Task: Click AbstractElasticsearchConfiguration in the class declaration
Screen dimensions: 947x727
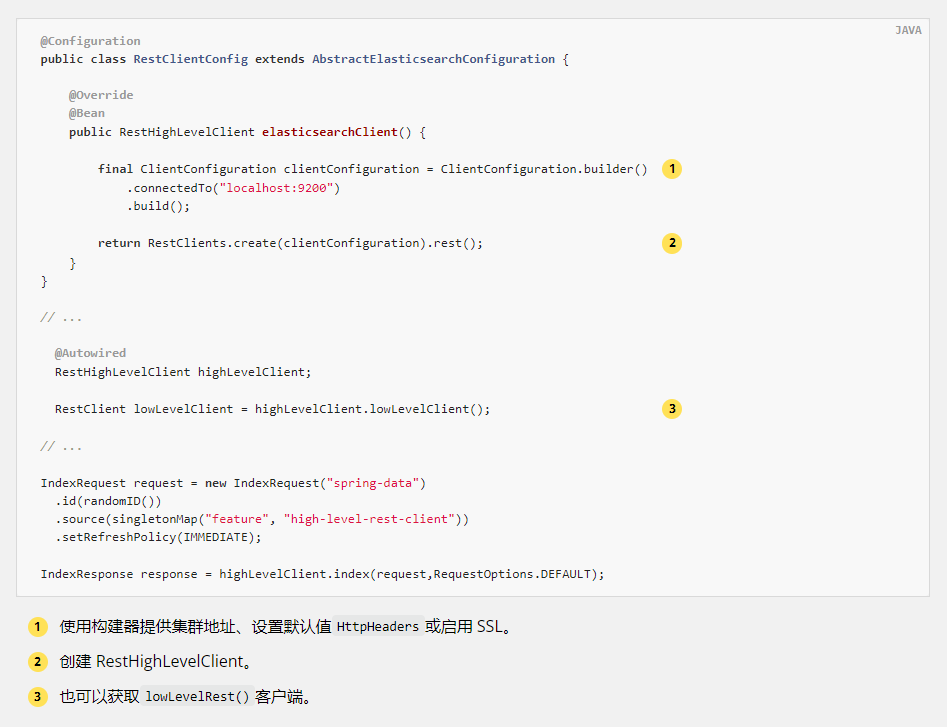Action: [433, 59]
